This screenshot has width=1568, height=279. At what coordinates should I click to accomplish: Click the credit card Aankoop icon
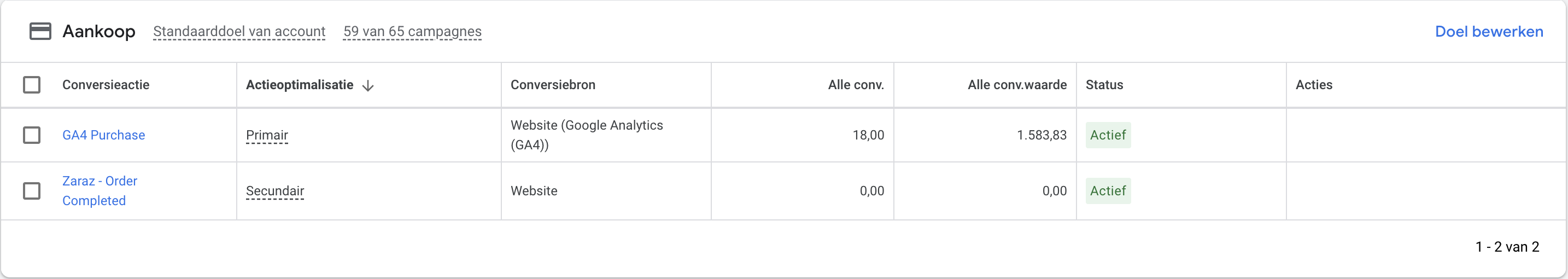pos(40,31)
